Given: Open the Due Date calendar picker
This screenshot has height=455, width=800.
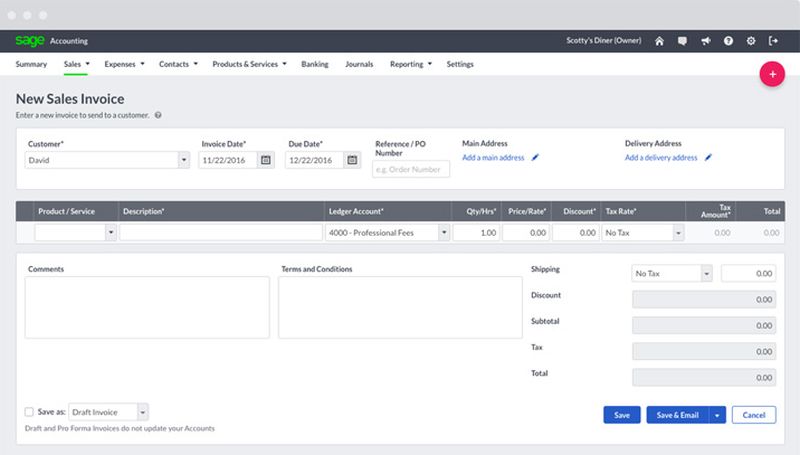Looking at the screenshot, I should click(352, 160).
